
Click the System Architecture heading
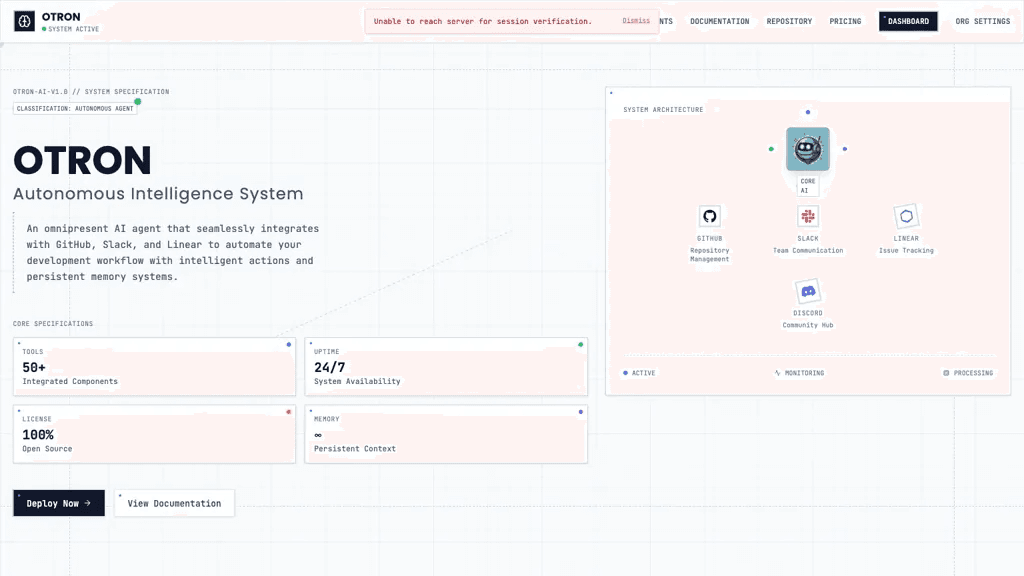[663, 110]
